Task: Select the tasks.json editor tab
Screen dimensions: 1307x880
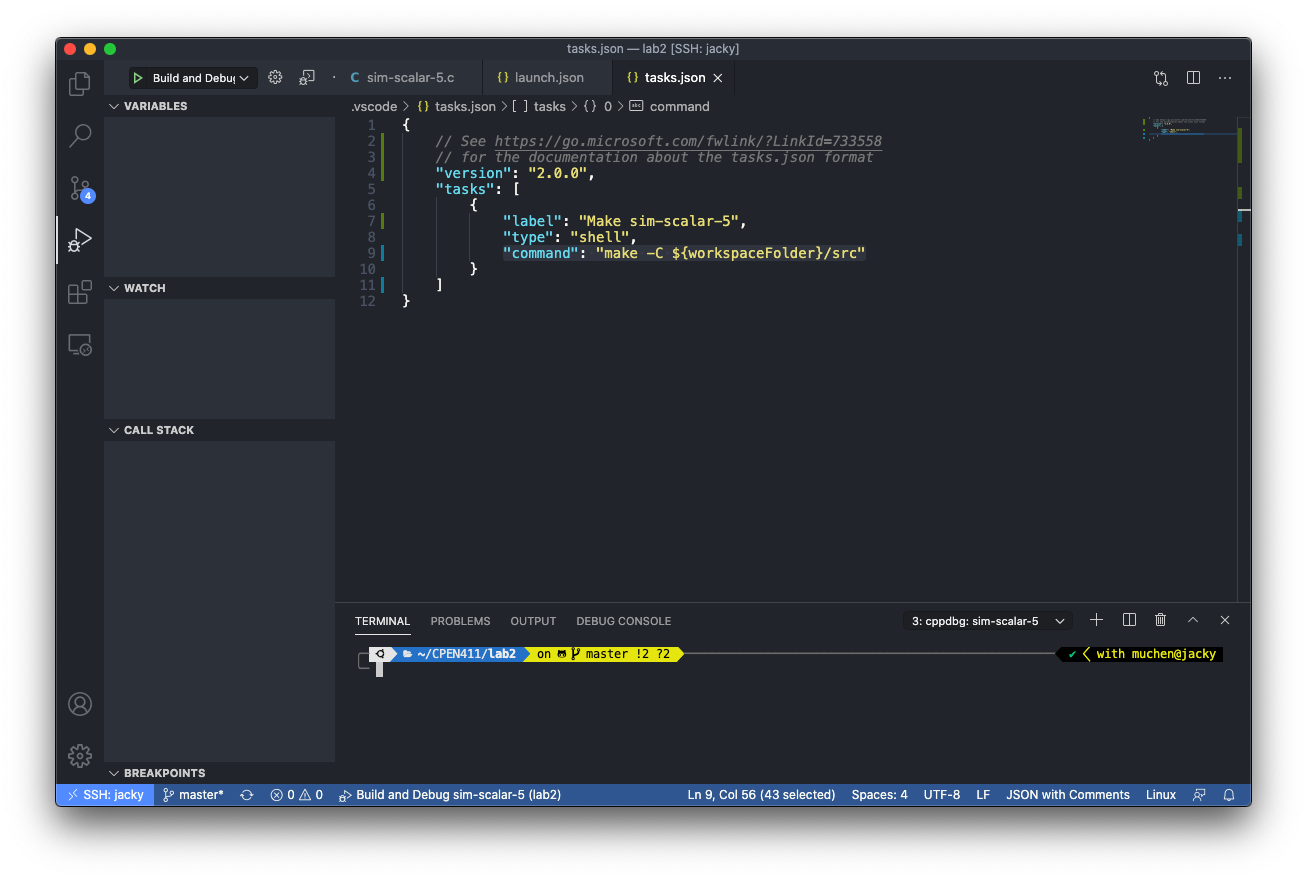Action: click(674, 78)
